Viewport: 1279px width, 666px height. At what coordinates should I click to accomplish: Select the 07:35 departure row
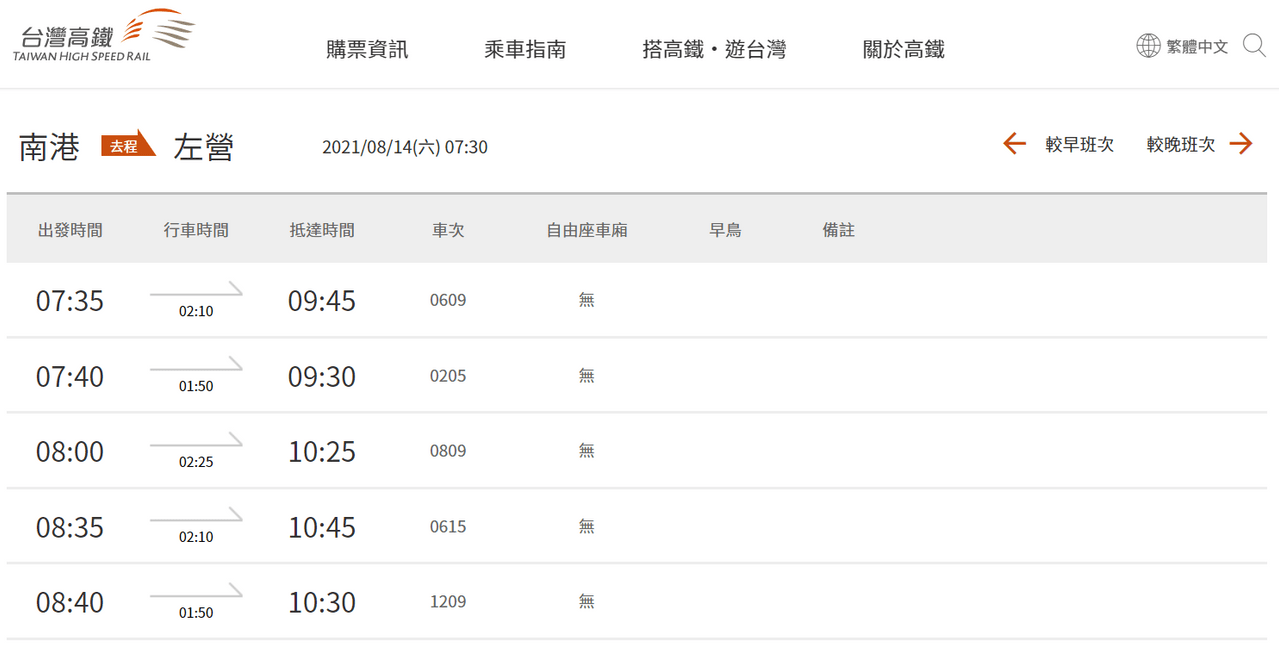pos(639,300)
